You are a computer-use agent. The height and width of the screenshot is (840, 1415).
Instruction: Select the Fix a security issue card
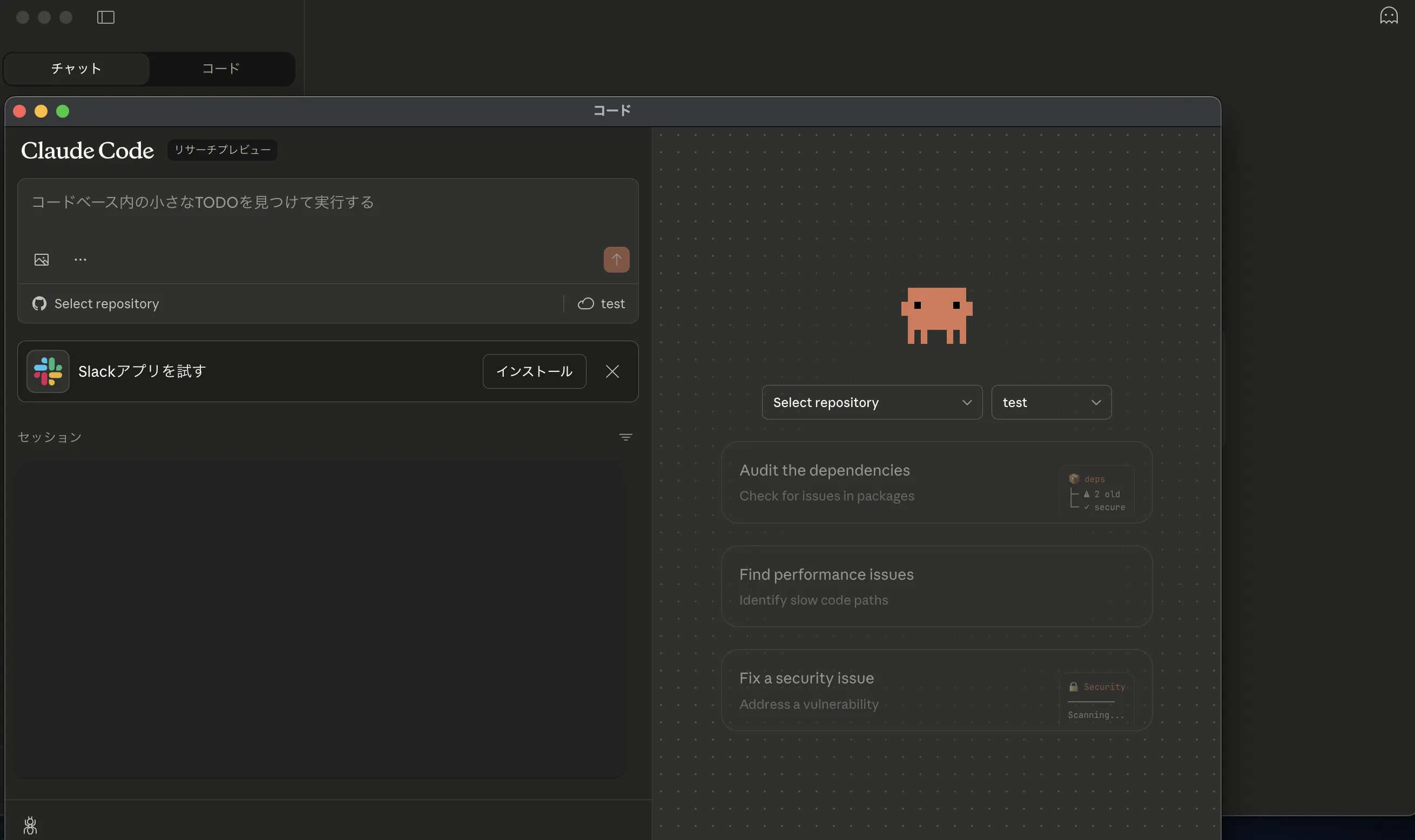click(x=936, y=690)
